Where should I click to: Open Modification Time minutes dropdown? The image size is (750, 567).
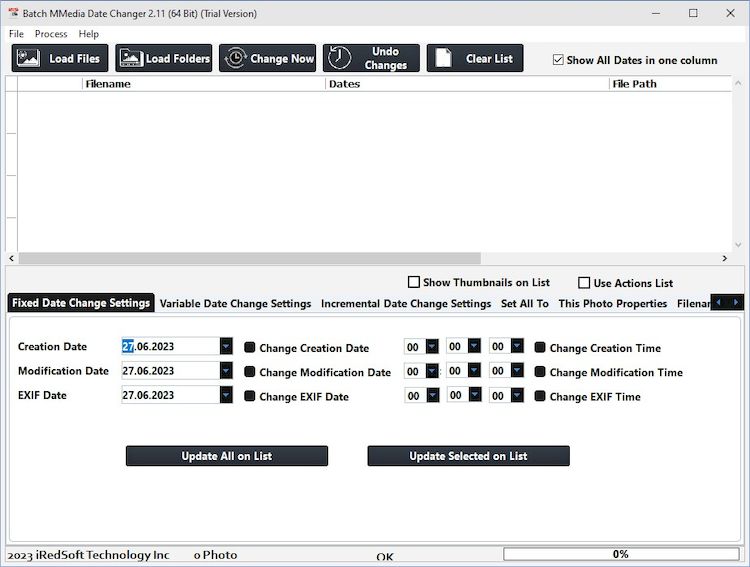[474, 370]
